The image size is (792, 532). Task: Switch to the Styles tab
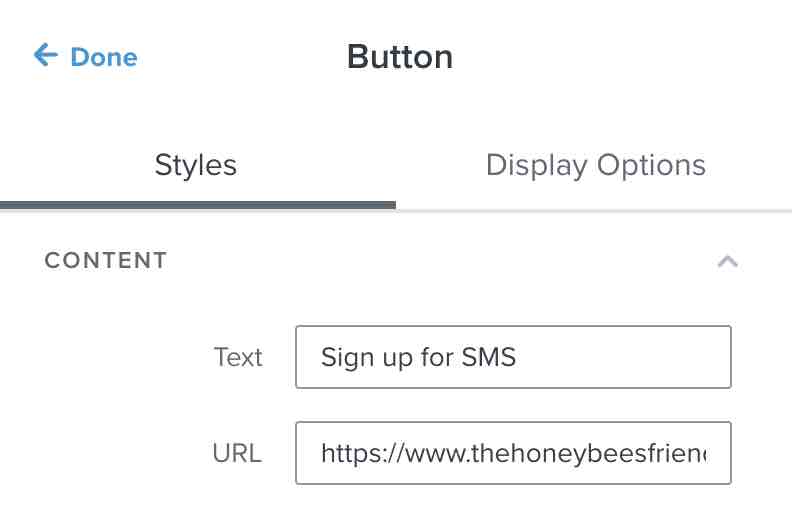(196, 165)
